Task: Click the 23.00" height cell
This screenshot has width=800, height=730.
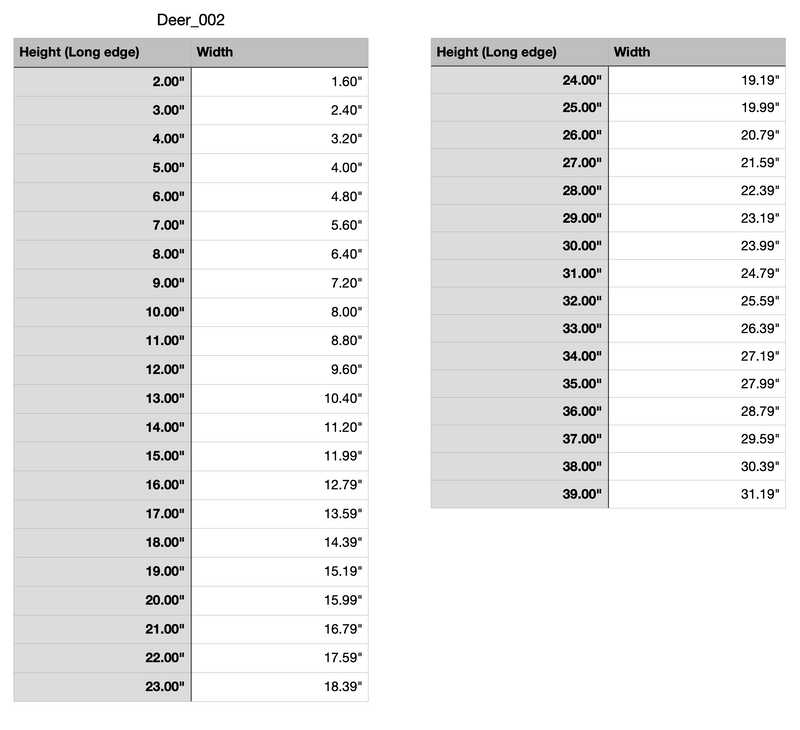Action: pos(103,687)
